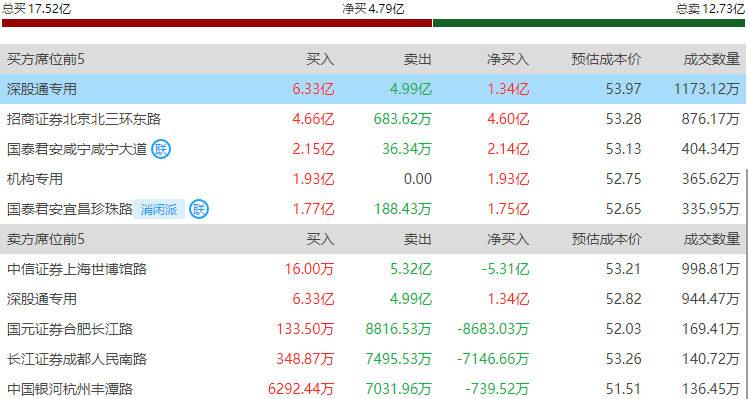
Task: Click the 成交数量 column header in seller table
Action: tap(711, 239)
